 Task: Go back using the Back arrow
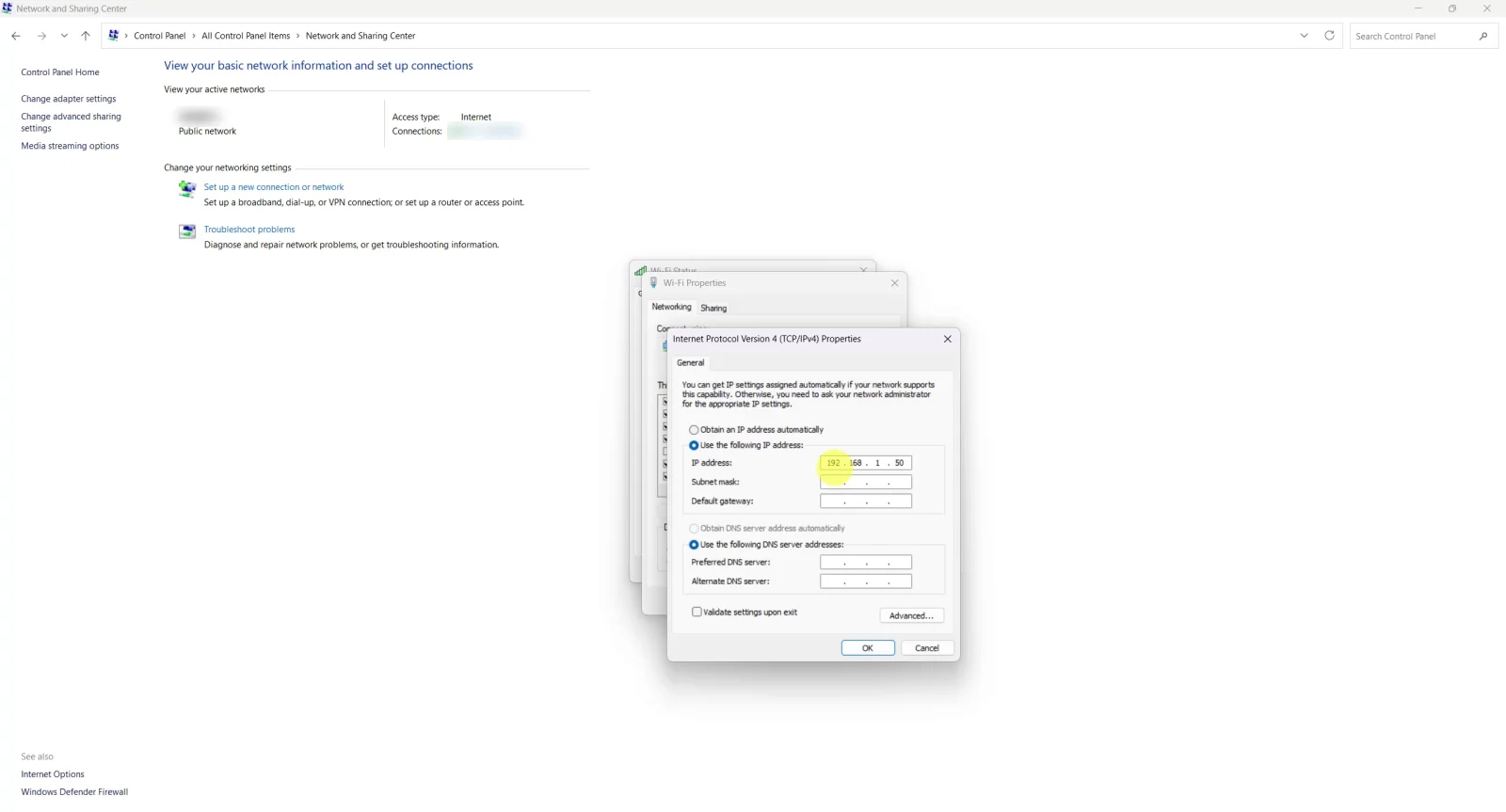pos(16,36)
